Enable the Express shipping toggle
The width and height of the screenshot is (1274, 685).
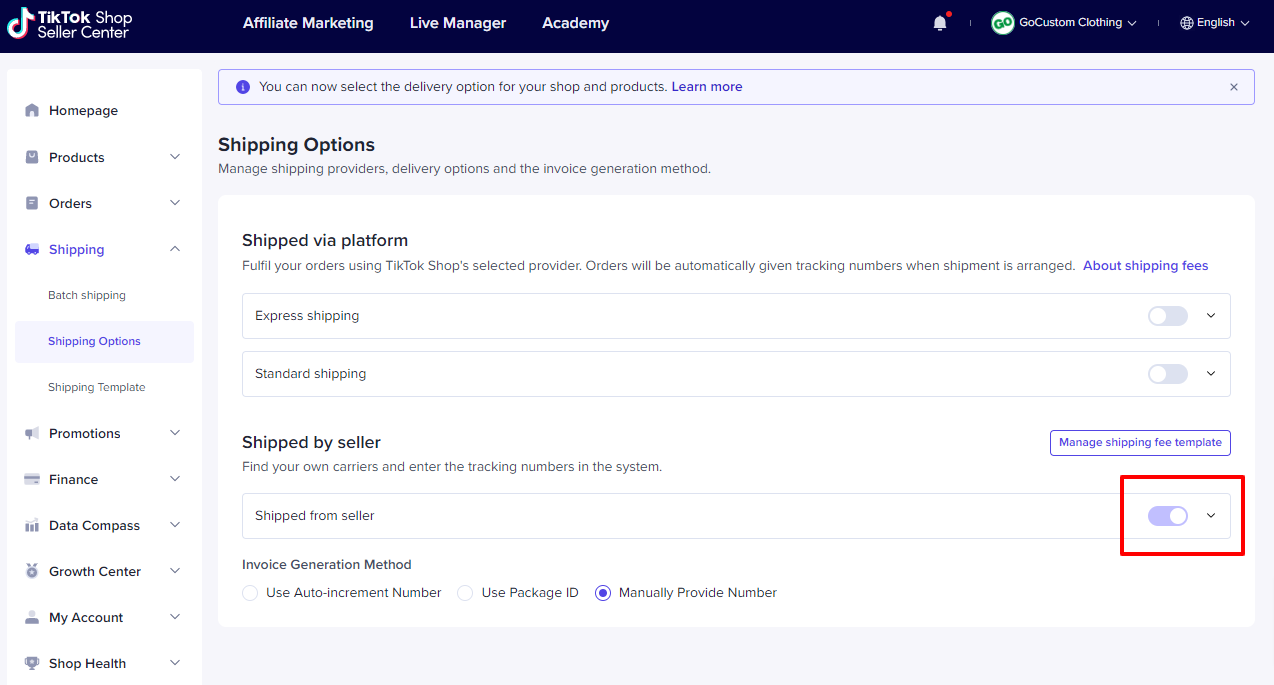[x=1167, y=316]
